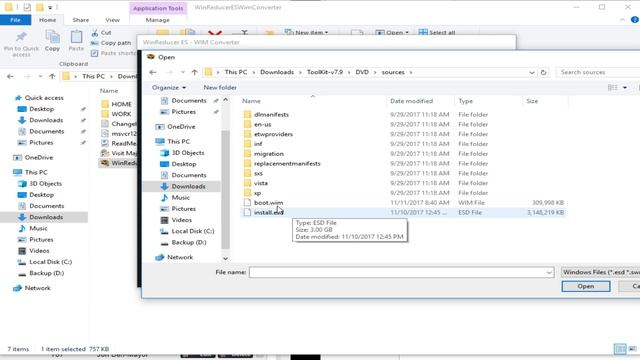Switch to the Home ribbon tab
The image size is (640, 360).
coord(47,20)
